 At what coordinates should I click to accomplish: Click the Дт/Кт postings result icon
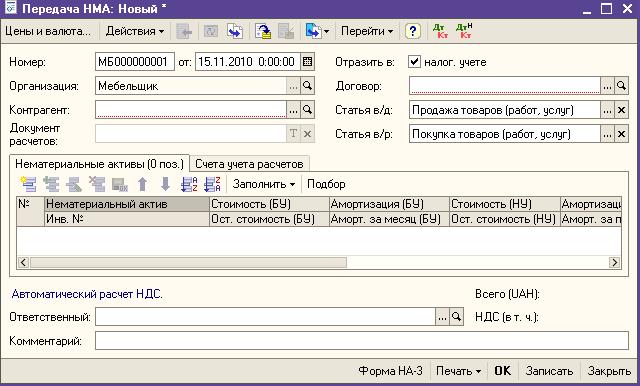(x=440, y=31)
